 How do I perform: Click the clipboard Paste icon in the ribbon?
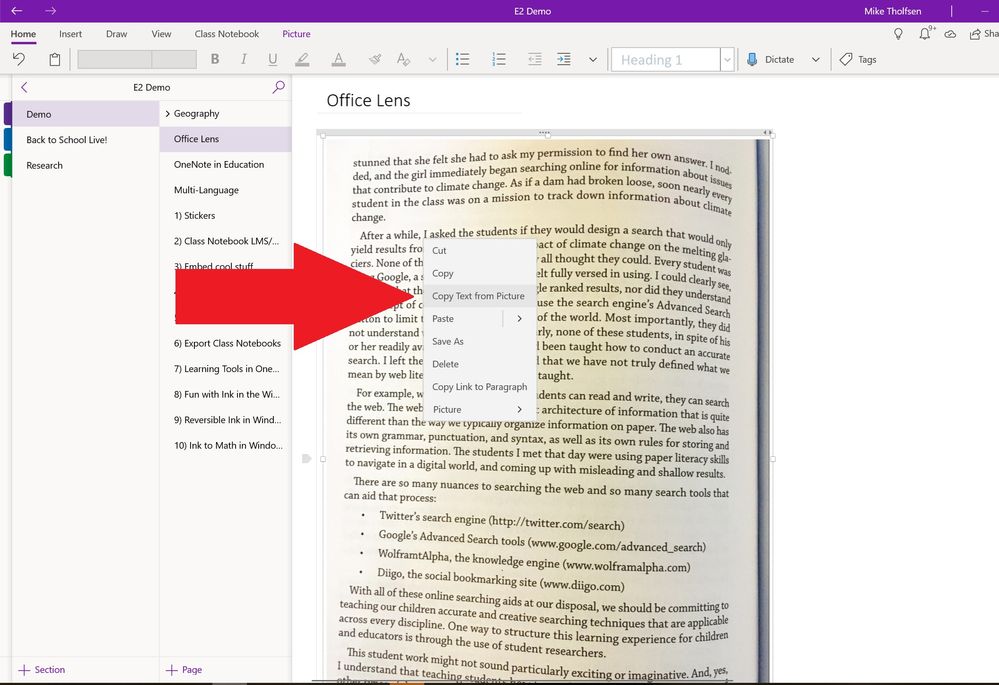pyautogui.click(x=55, y=59)
